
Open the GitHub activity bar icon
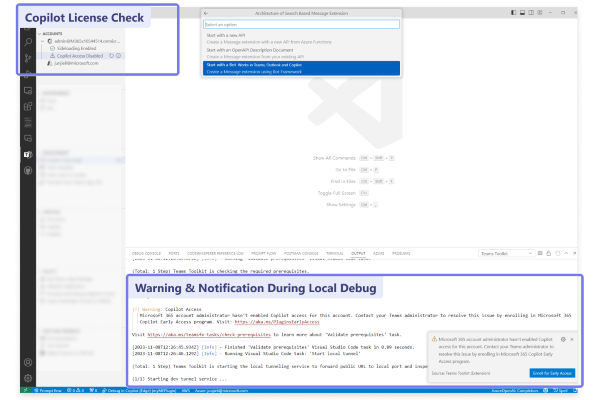tap(28, 170)
